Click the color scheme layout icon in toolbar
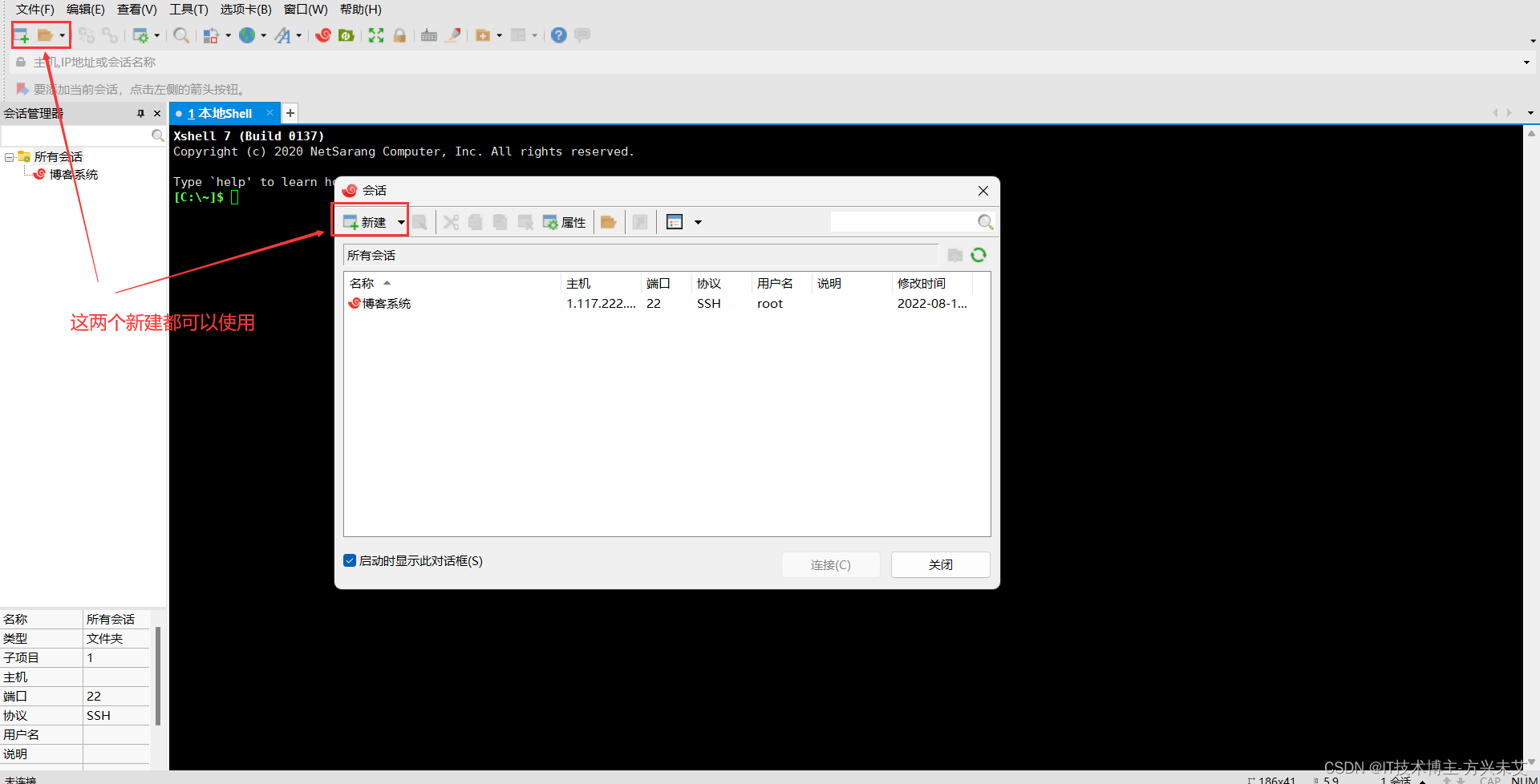Image resolution: width=1540 pixels, height=784 pixels. pyautogui.click(x=211, y=35)
